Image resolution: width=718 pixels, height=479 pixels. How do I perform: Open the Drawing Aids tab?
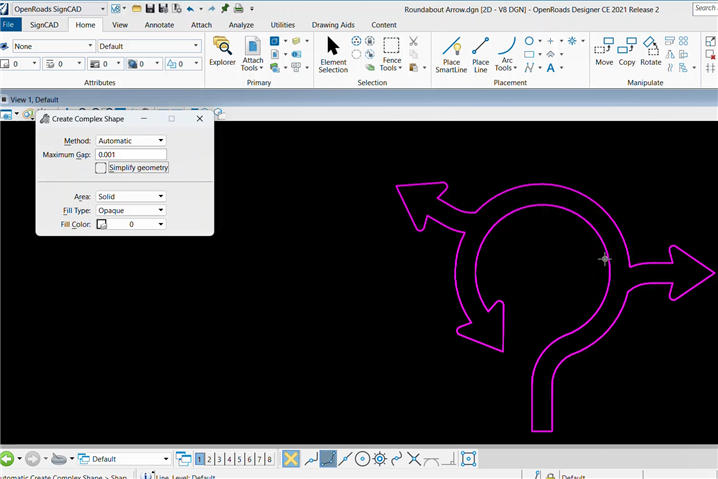335,24
